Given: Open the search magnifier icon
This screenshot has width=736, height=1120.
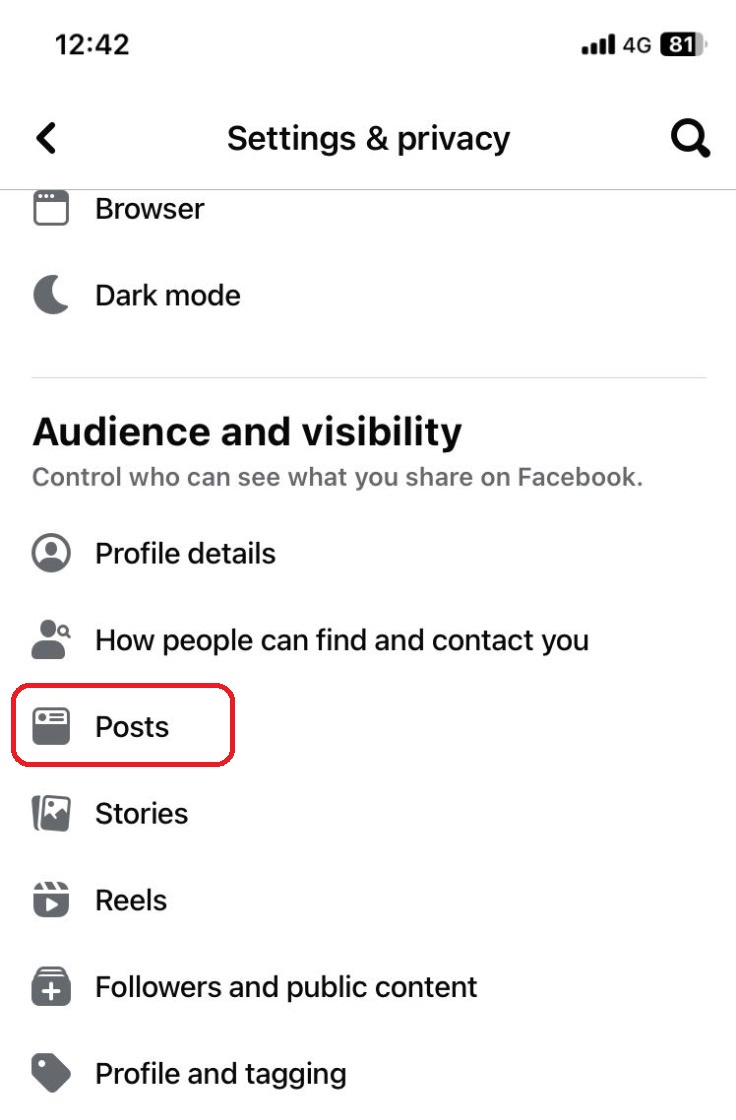Looking at the screenshot, I should 690,138.
